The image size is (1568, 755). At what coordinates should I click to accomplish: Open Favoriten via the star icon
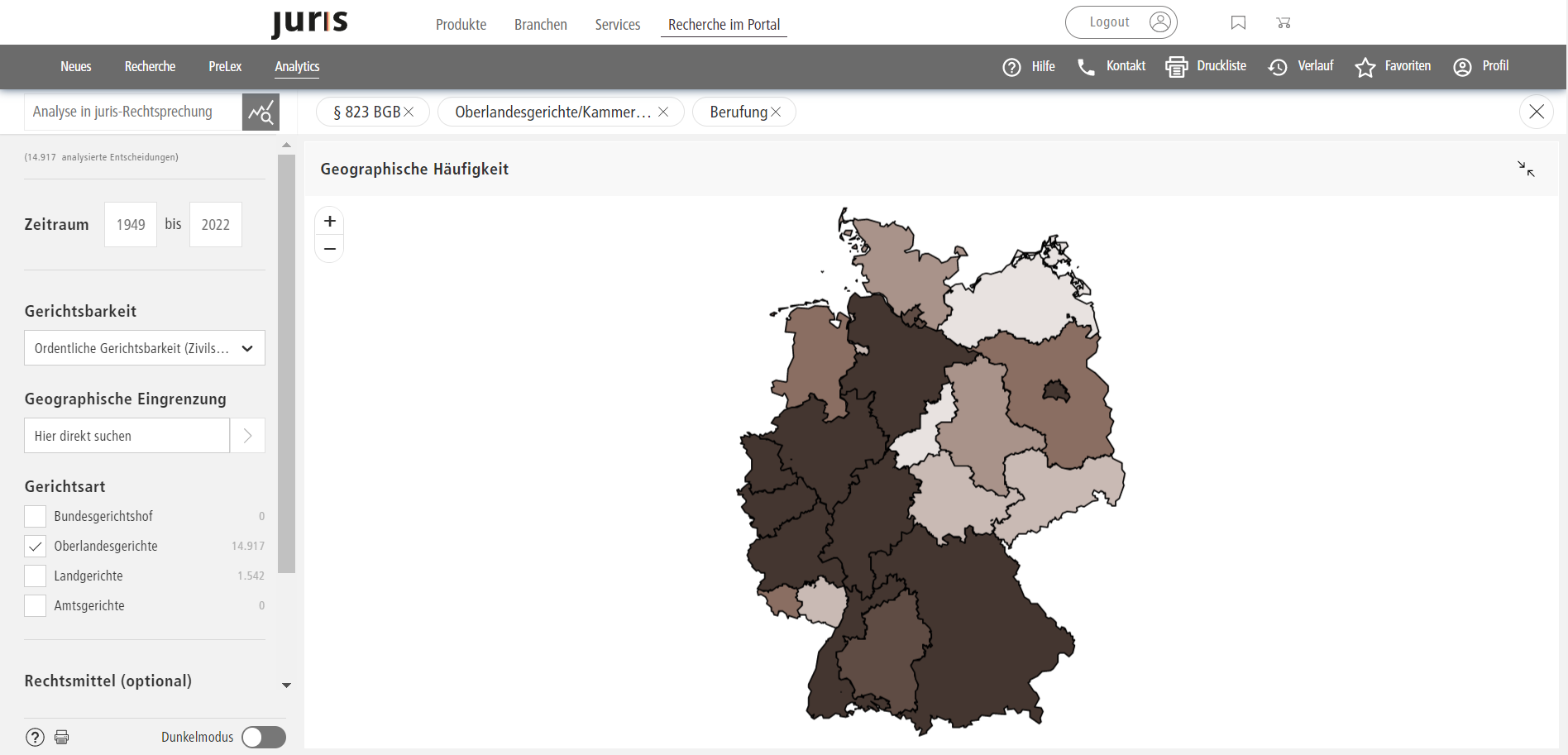[x=1364, y=67]
